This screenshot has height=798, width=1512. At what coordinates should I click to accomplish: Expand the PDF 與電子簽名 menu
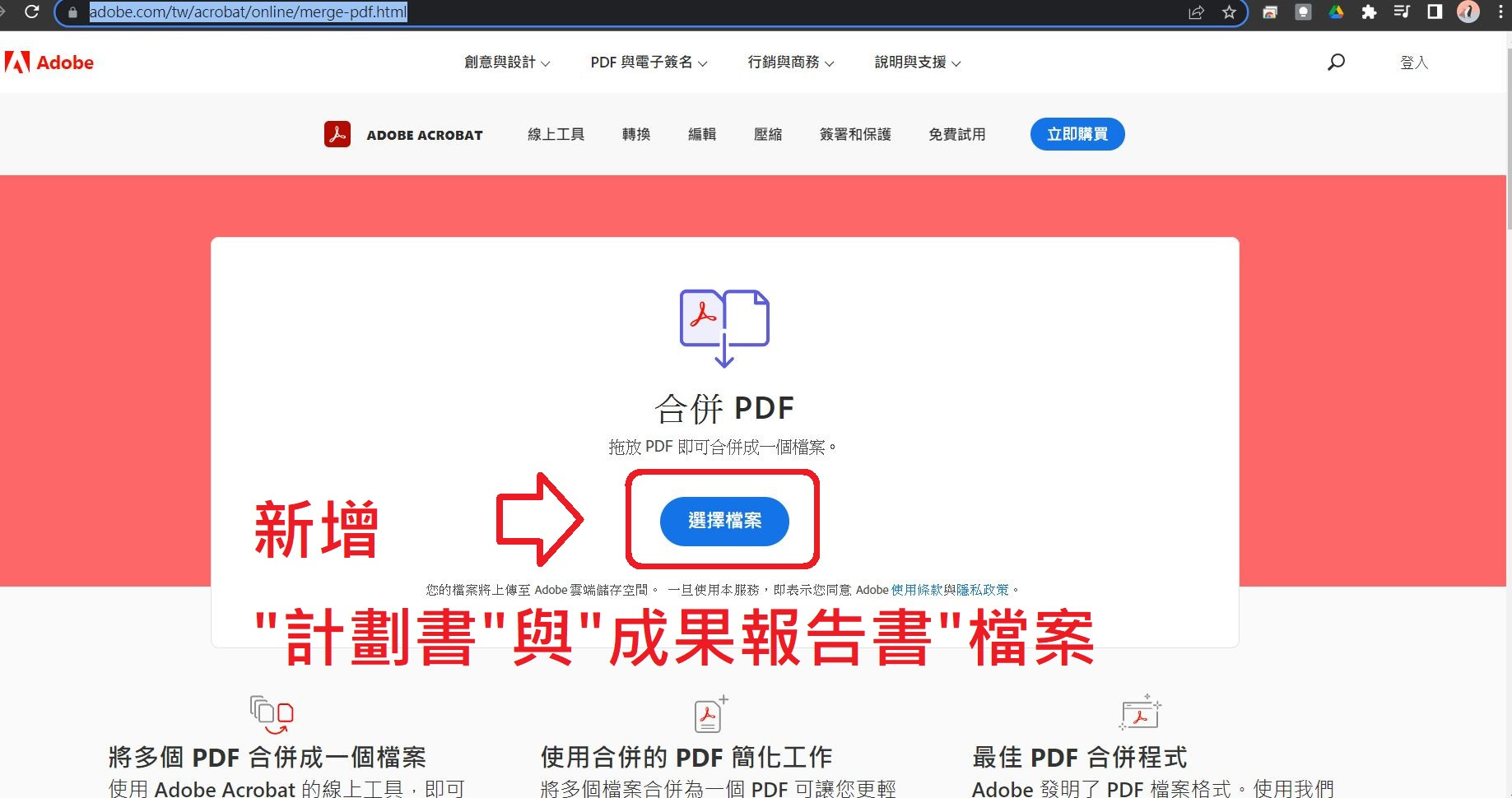coord(649,63)
